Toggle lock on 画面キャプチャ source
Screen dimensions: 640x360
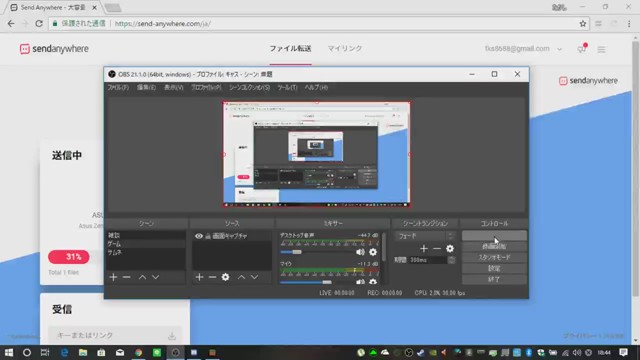tap(208, 236)
